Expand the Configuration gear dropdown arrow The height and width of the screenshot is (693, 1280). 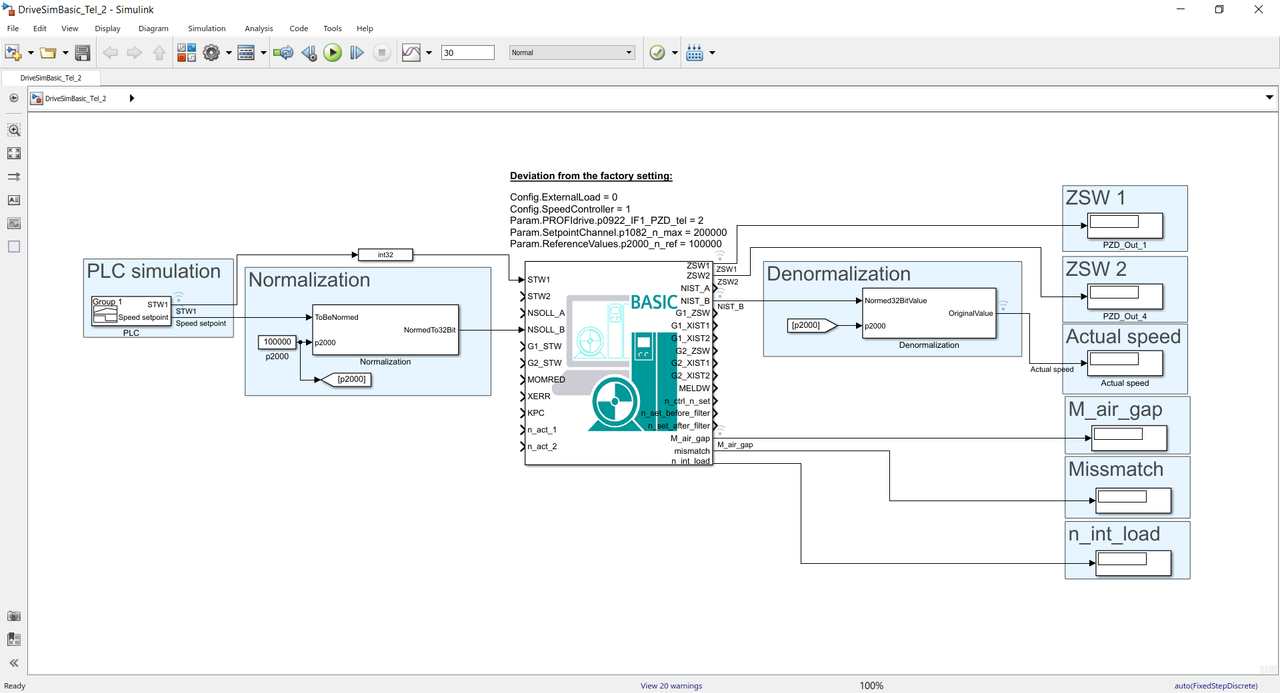coord(228,53)
